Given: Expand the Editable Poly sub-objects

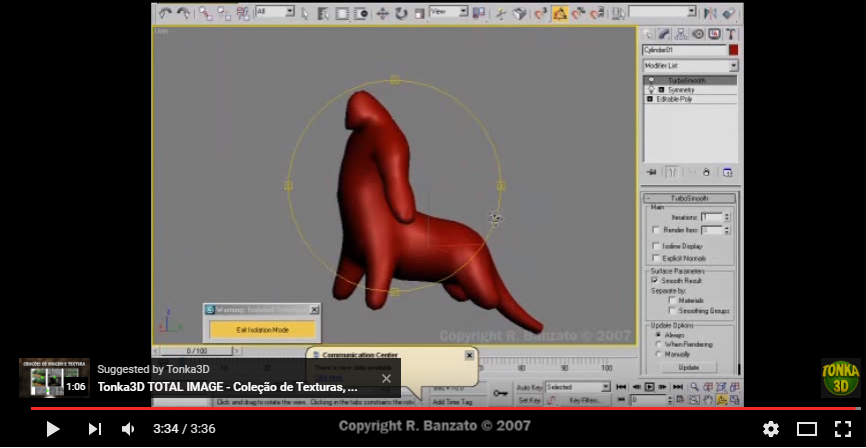Looking at the screenshot, I should click(650, 99).
